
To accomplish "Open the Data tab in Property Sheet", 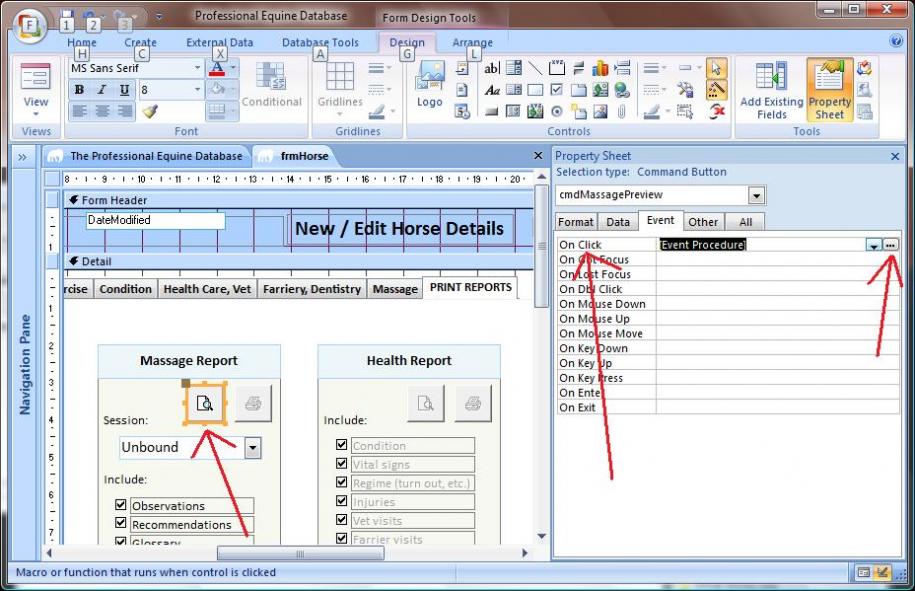I will [x=617, y=222].
